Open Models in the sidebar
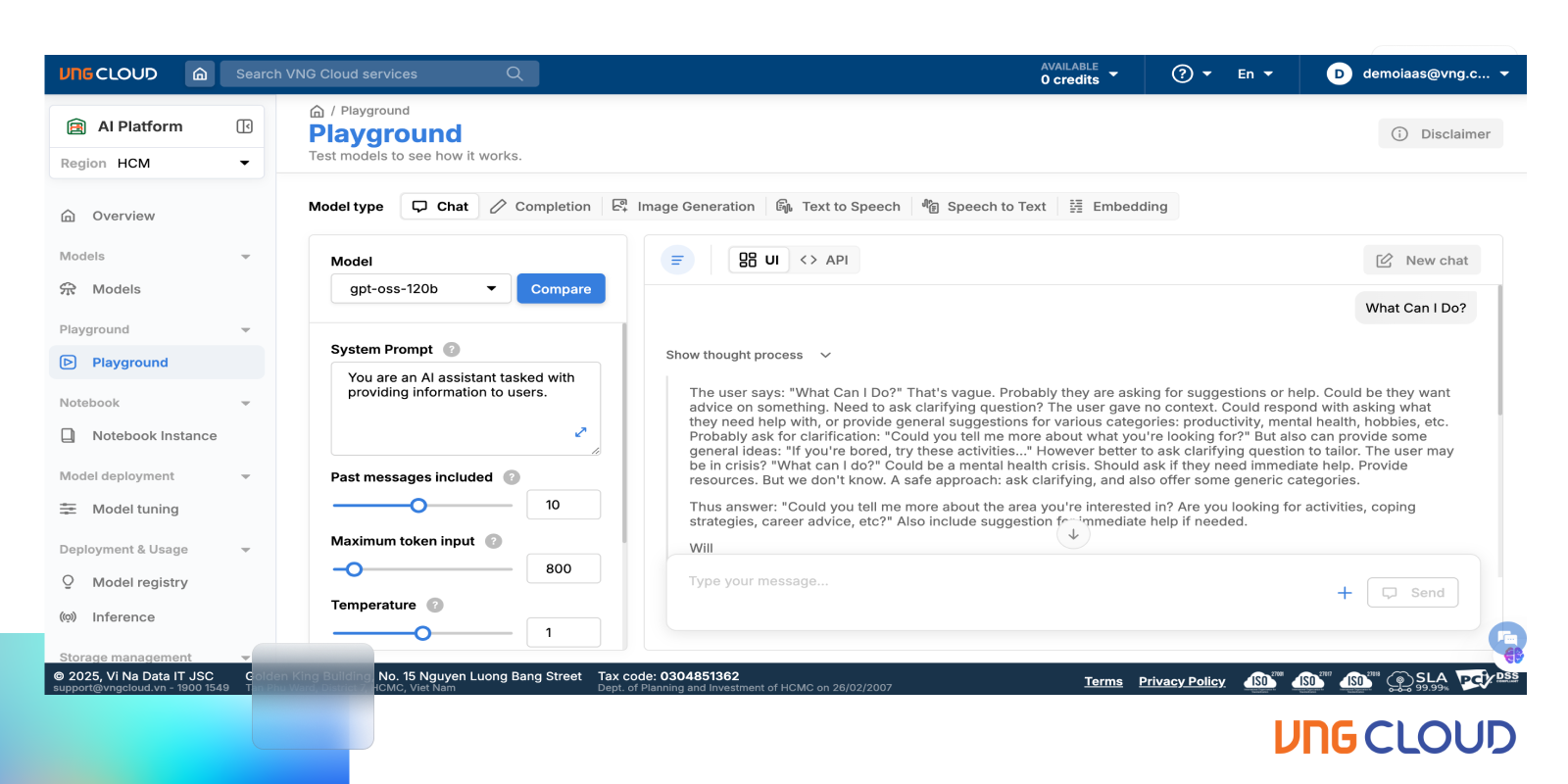The height and width of the screenshot is (784, 1568). (157, 289)
